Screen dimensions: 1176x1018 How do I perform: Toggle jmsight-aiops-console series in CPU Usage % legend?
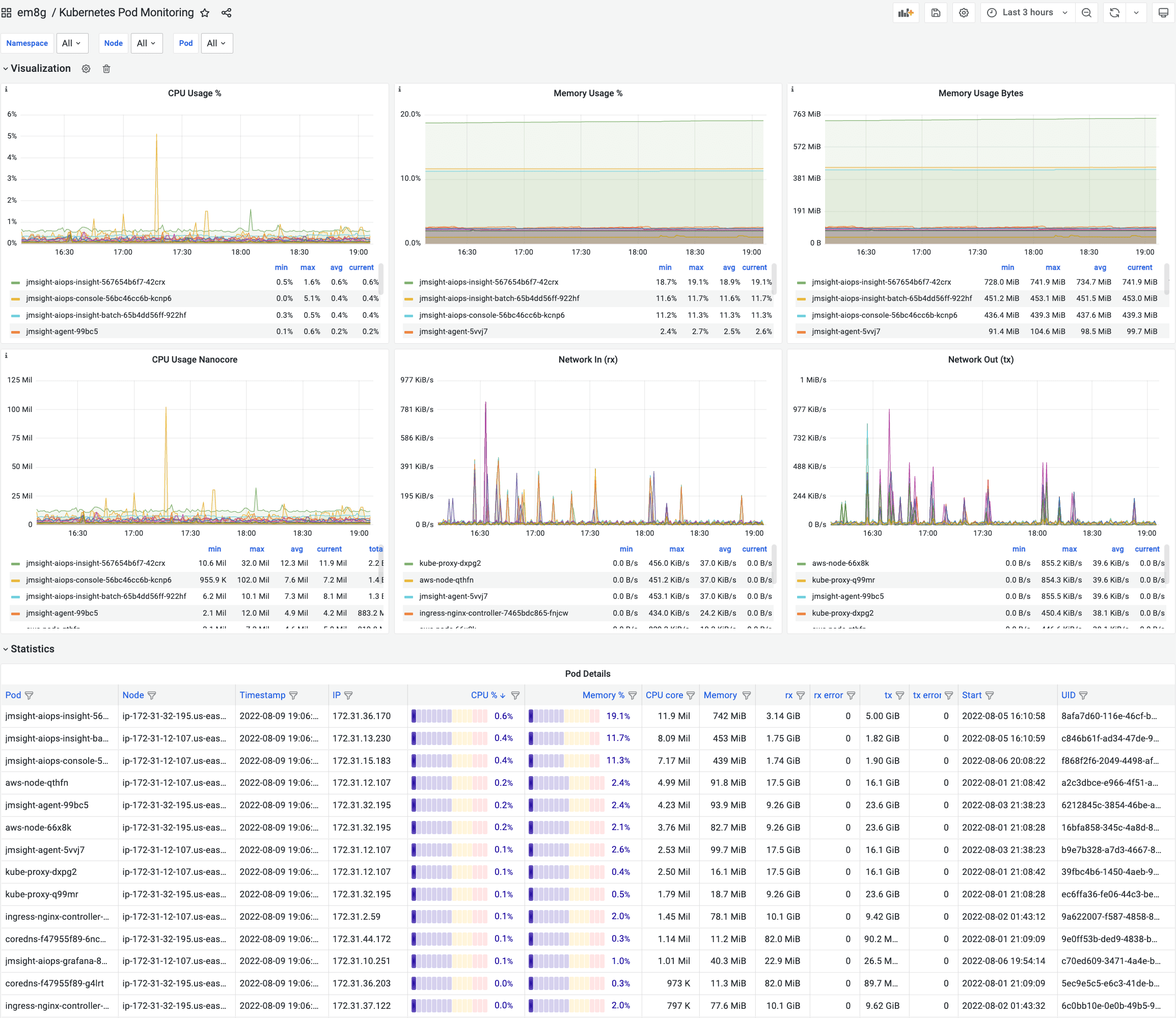99,298
